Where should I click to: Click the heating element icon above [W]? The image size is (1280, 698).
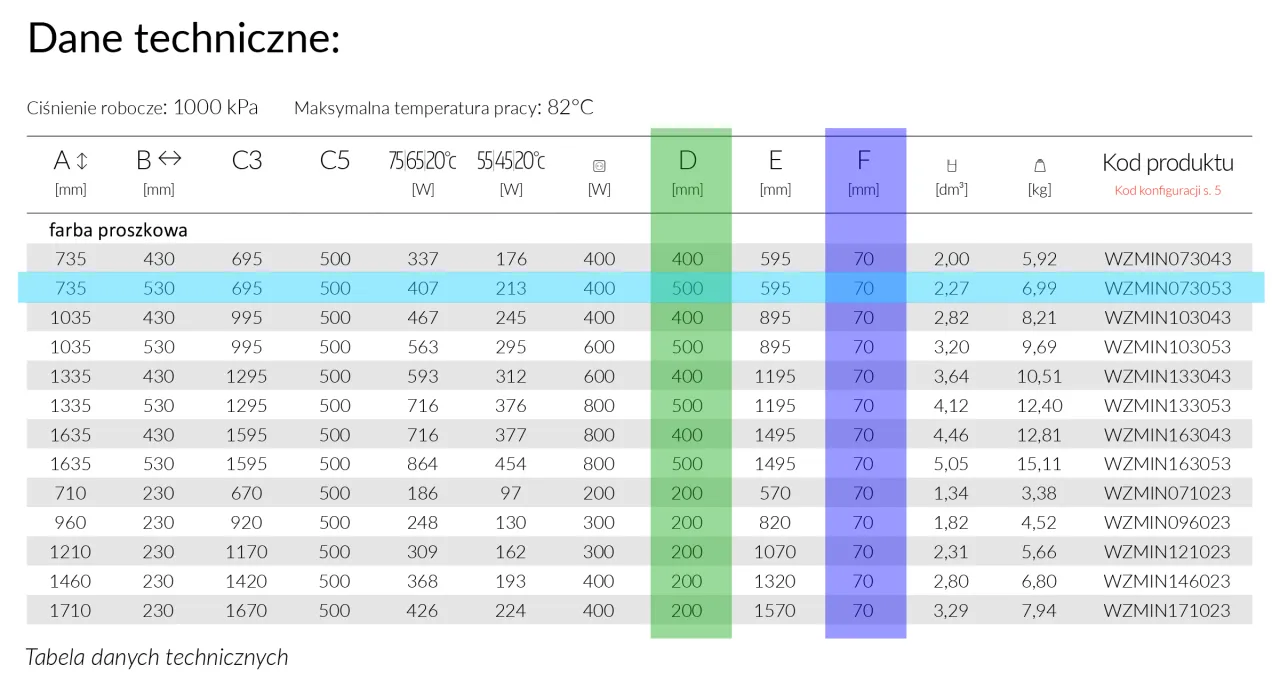tap(600, 167)
